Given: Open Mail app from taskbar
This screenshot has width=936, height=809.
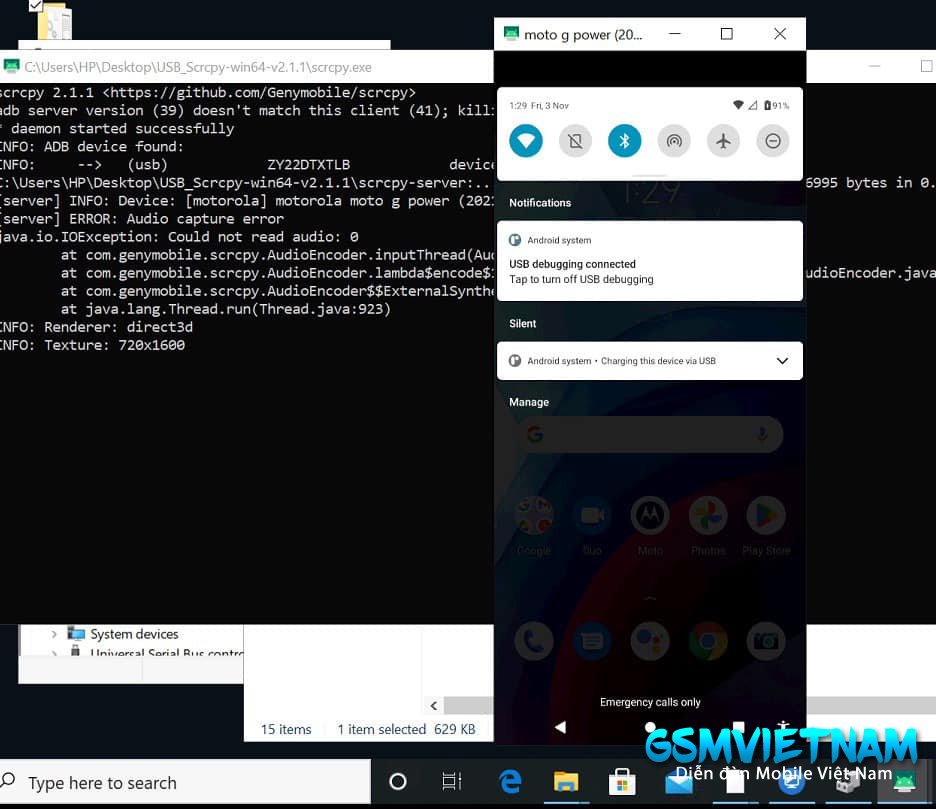Looking at the screenshot, I should [679, 783].
